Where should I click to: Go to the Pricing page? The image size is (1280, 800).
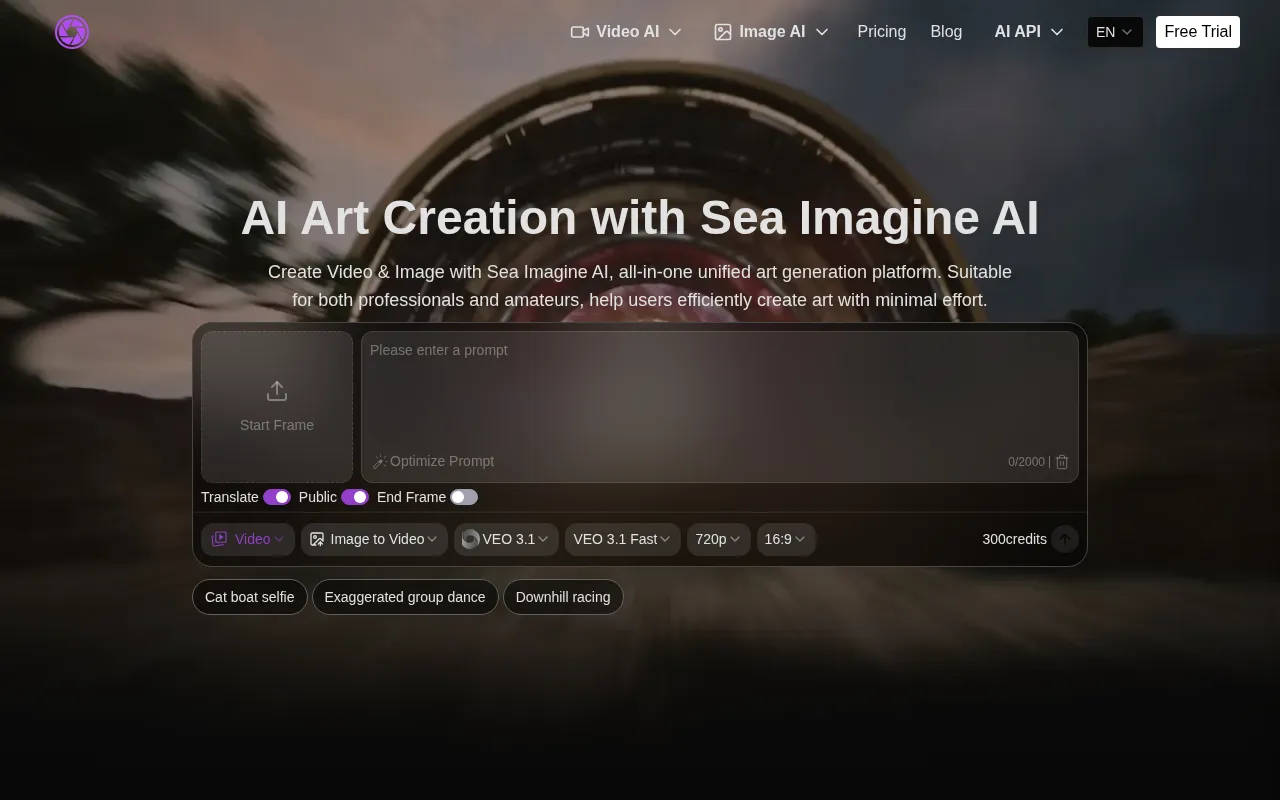pyautogui.click(x=882, y=32)
